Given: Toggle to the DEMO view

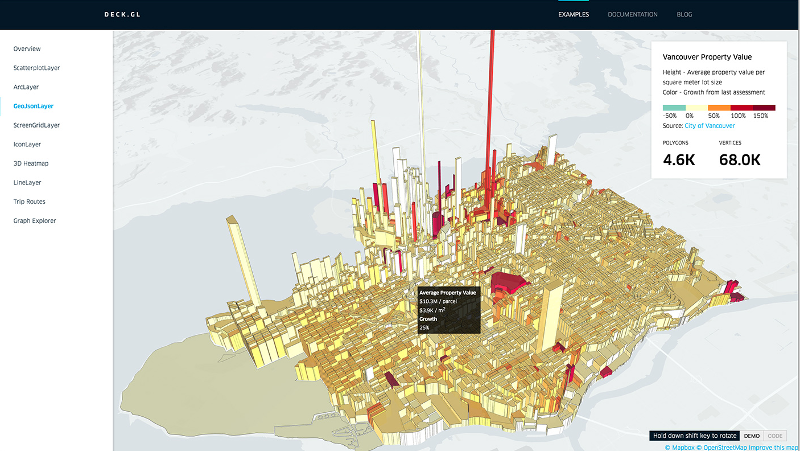Looking at the screenshot, I should coord(751,436).
